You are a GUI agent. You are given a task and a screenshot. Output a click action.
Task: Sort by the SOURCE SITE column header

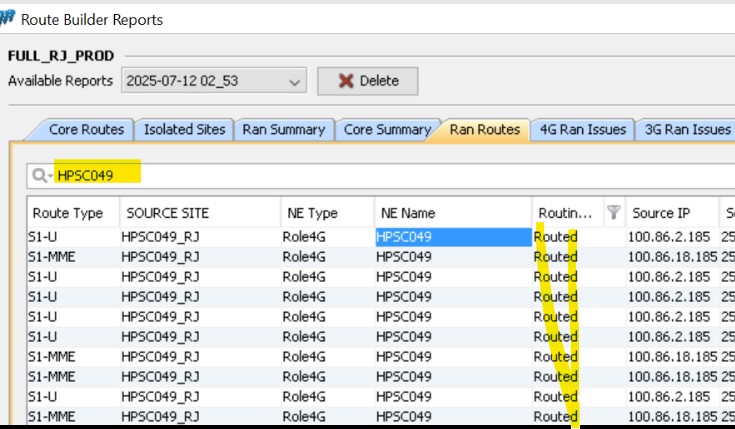[164, 213]
